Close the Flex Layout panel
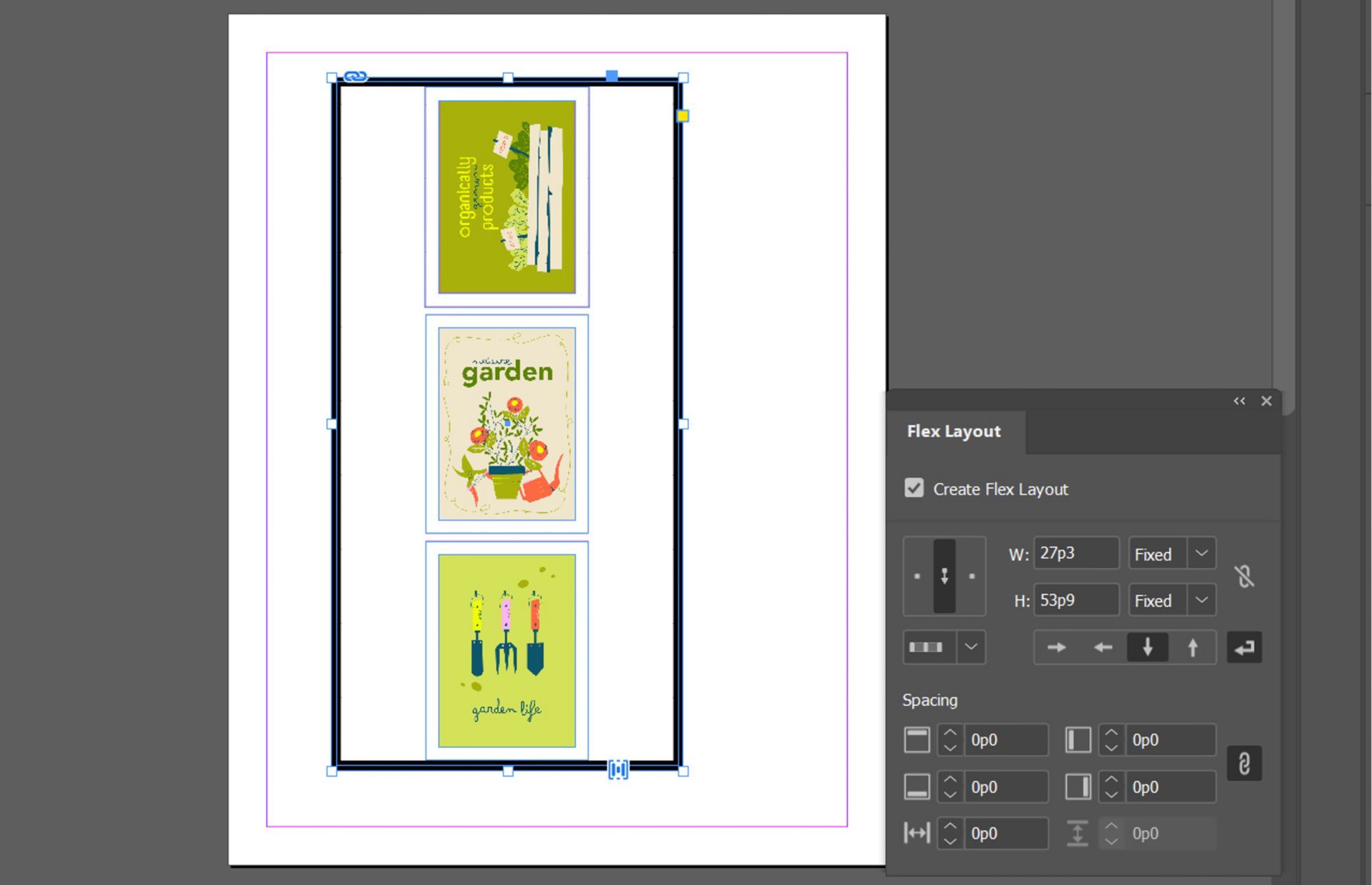This screenshot has width=1372, height=885. [x=1266, y=401]
